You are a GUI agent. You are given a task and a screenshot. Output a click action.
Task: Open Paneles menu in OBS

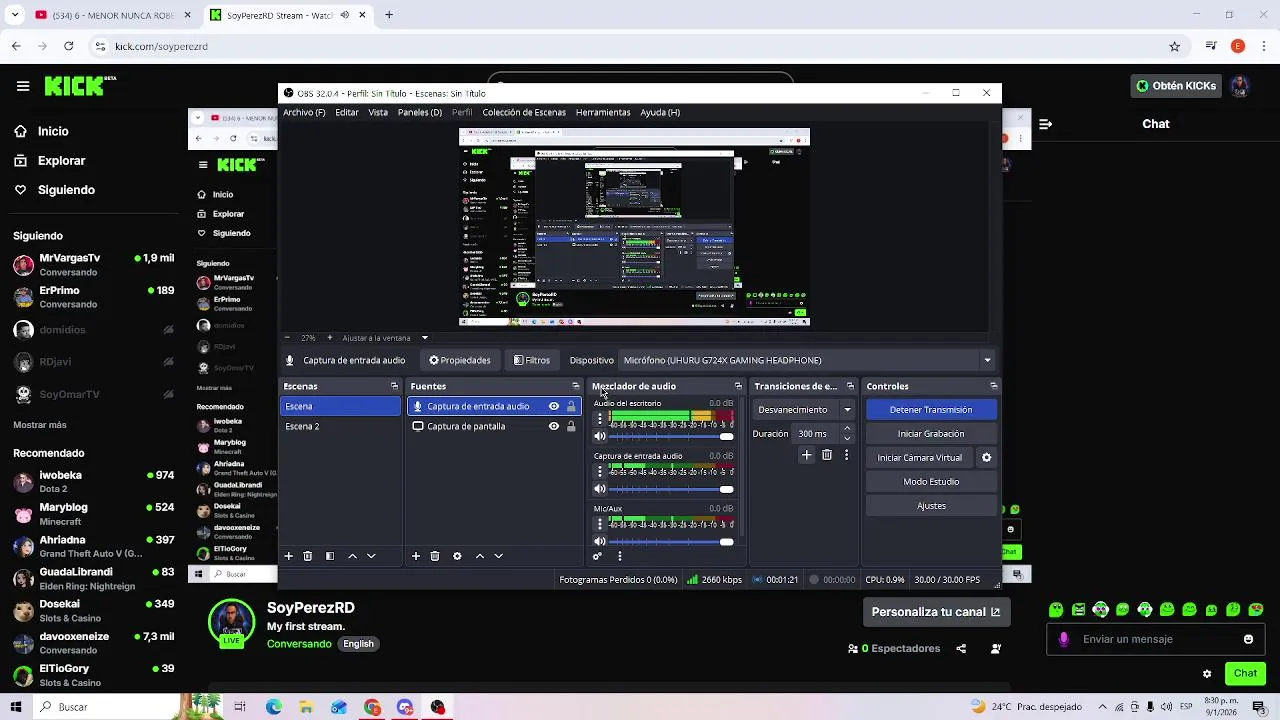(419, 112)
